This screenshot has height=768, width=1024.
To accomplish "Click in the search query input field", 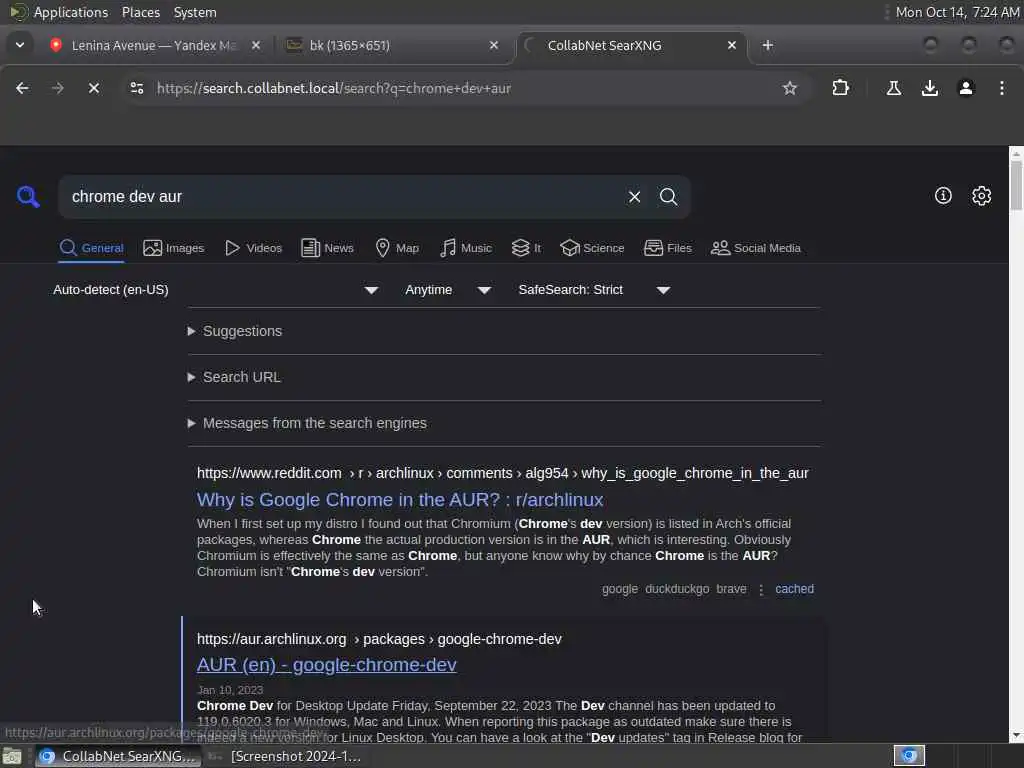I will tap(340, 197).
